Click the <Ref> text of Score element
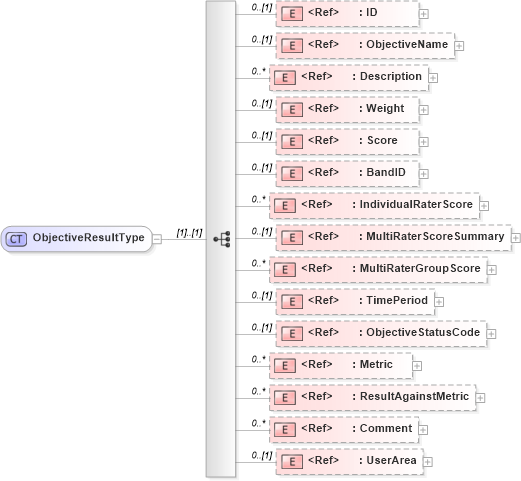 point(323,140)
